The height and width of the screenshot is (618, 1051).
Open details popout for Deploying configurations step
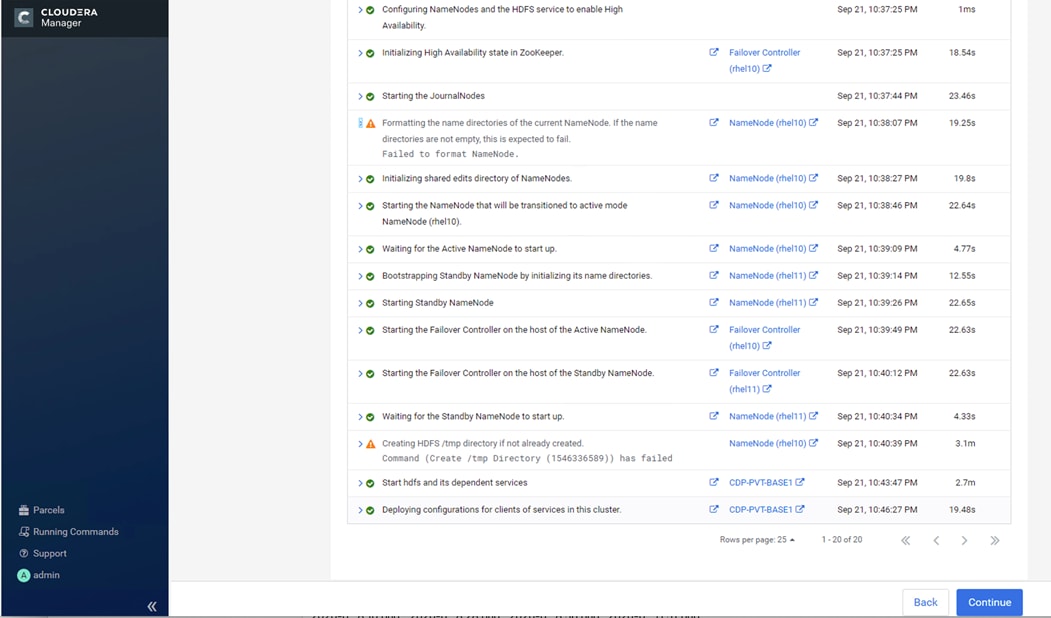point(714,509)
